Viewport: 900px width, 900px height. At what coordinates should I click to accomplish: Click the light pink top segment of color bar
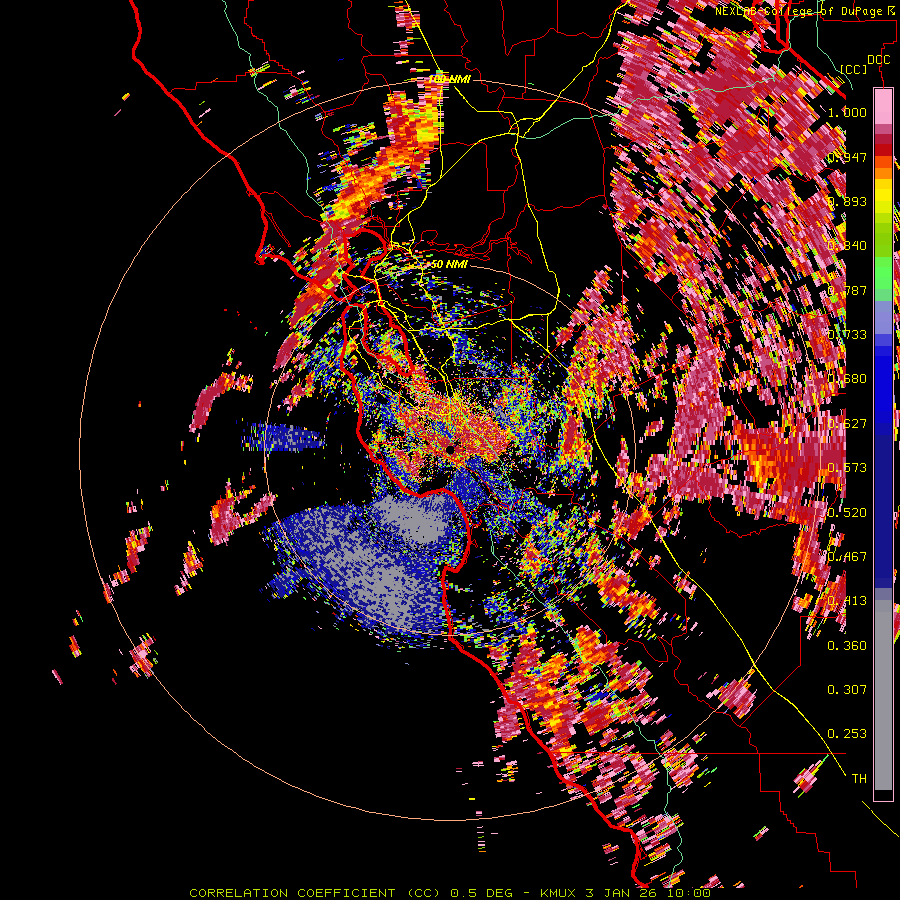point(883,106)
